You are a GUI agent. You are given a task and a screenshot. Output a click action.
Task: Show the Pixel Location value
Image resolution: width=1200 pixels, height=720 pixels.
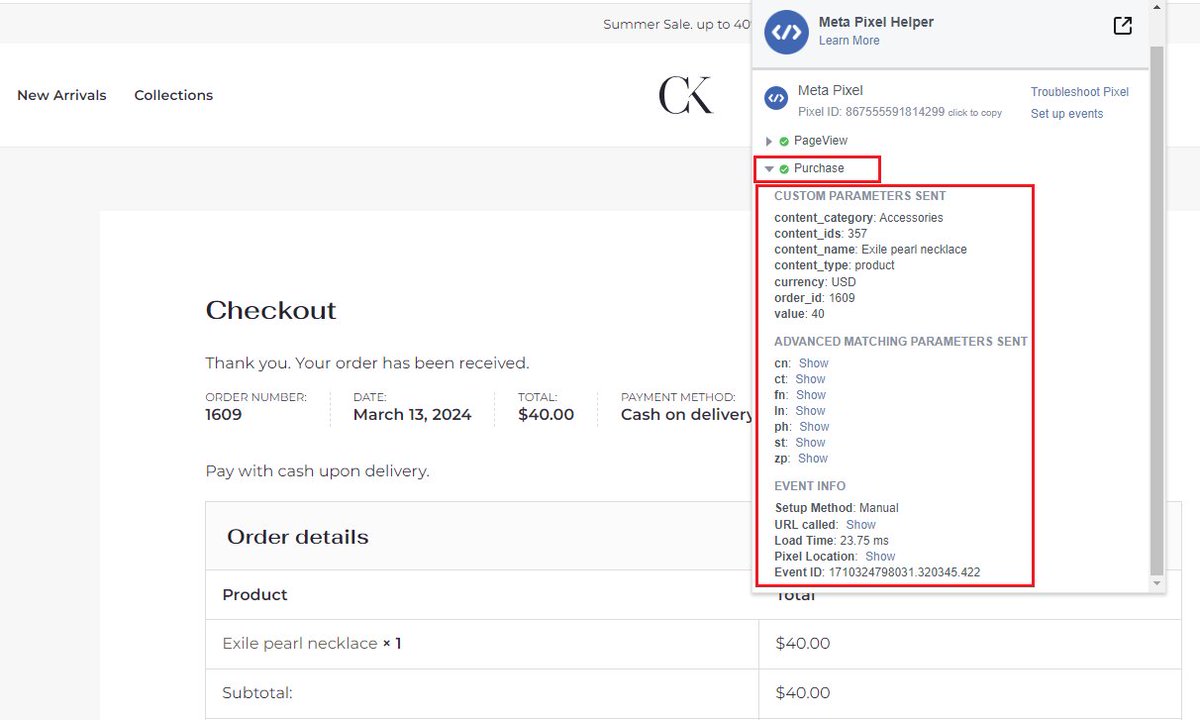(x=880, y=557)
